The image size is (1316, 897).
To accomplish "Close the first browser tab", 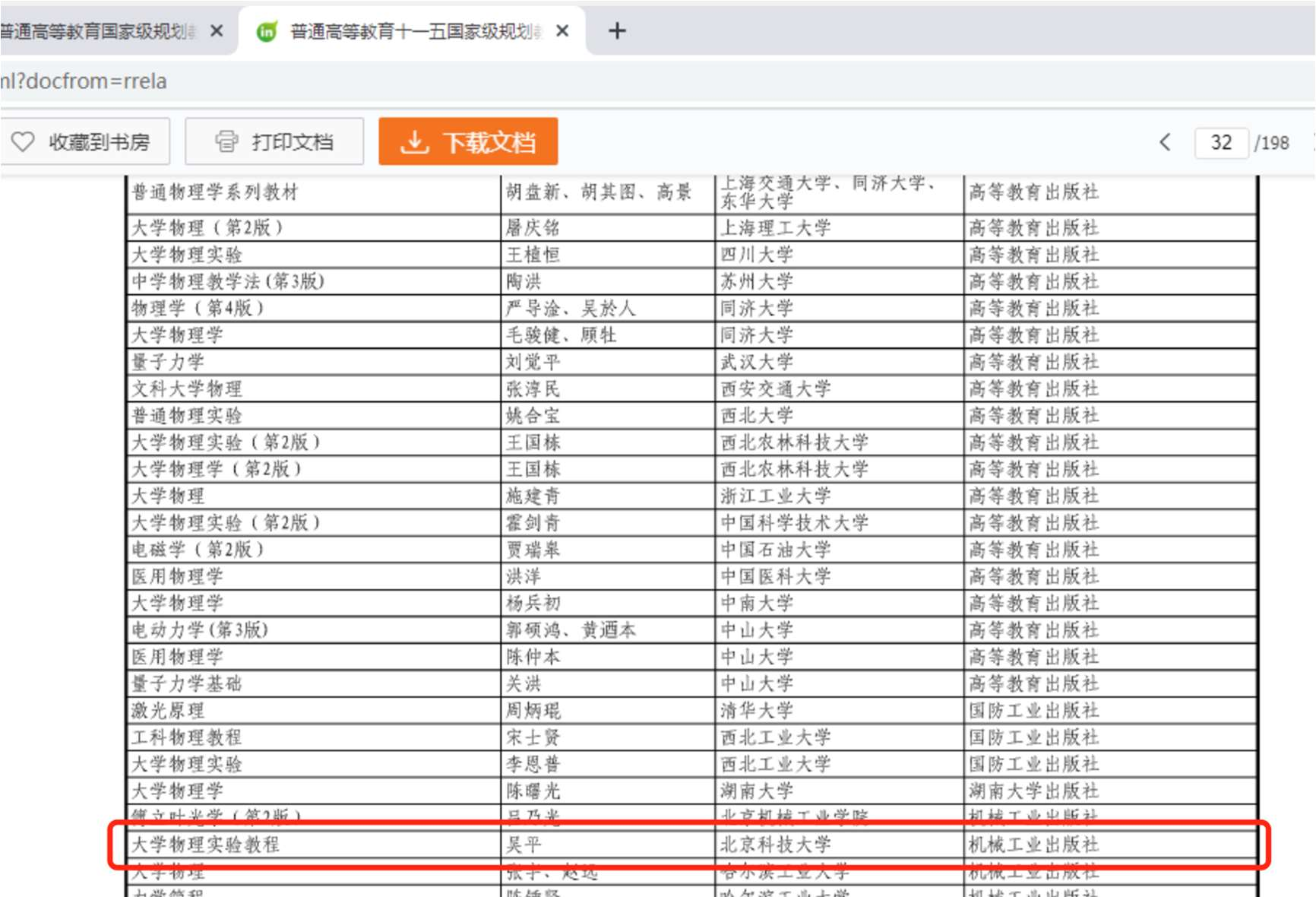I will click(x=217, y=31).
